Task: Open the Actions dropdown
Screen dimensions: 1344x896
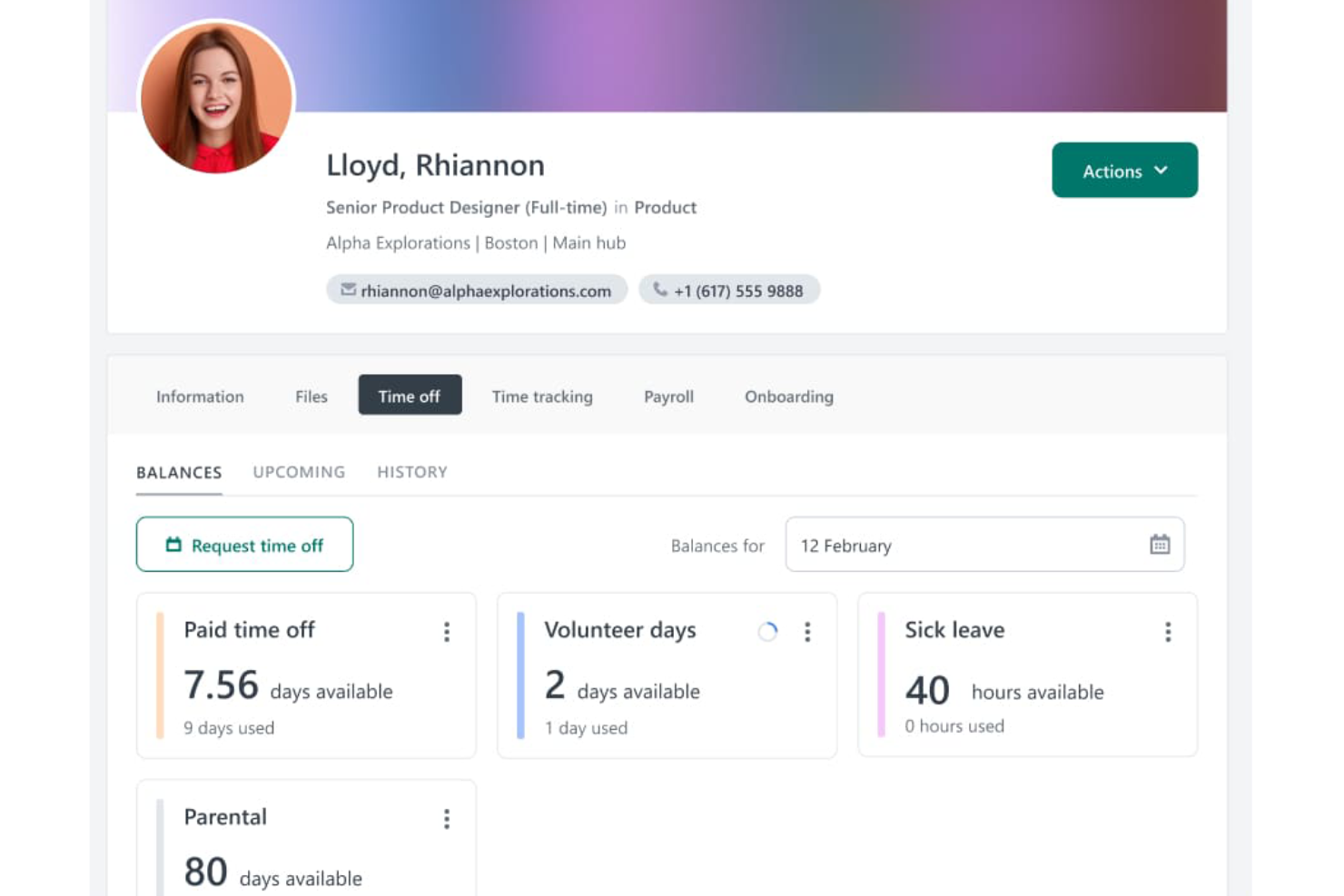Action: (x=1124, y=170)
